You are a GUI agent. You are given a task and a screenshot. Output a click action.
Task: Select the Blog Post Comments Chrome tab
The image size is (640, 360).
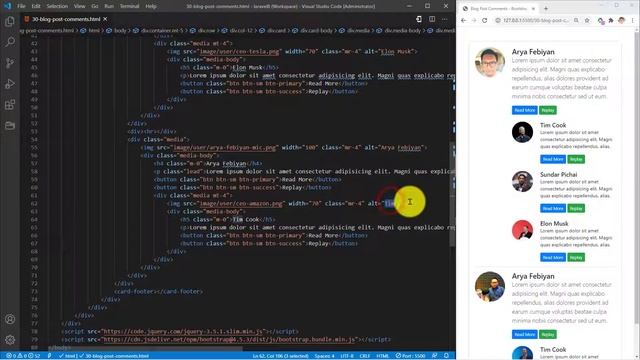(x=498, y=8)
